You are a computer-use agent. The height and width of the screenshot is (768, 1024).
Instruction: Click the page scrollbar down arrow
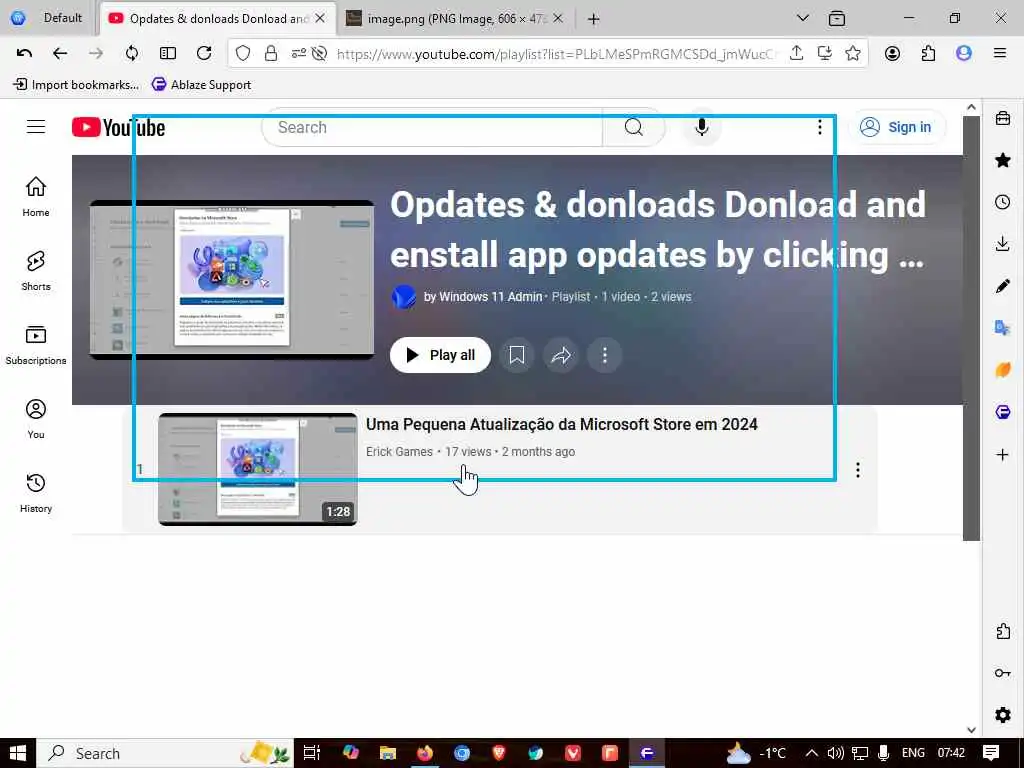(x=972, y=729)
